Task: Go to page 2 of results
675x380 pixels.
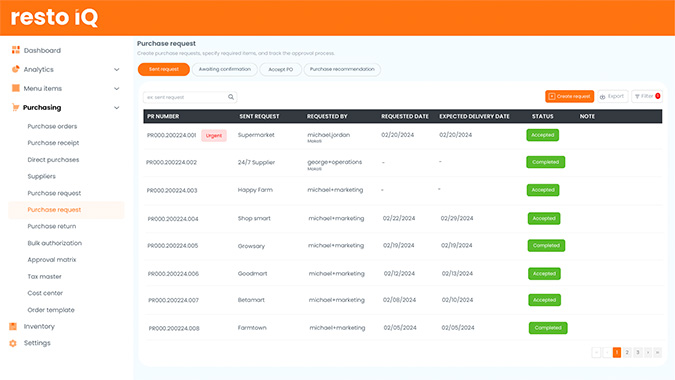Action: [627, 352]
